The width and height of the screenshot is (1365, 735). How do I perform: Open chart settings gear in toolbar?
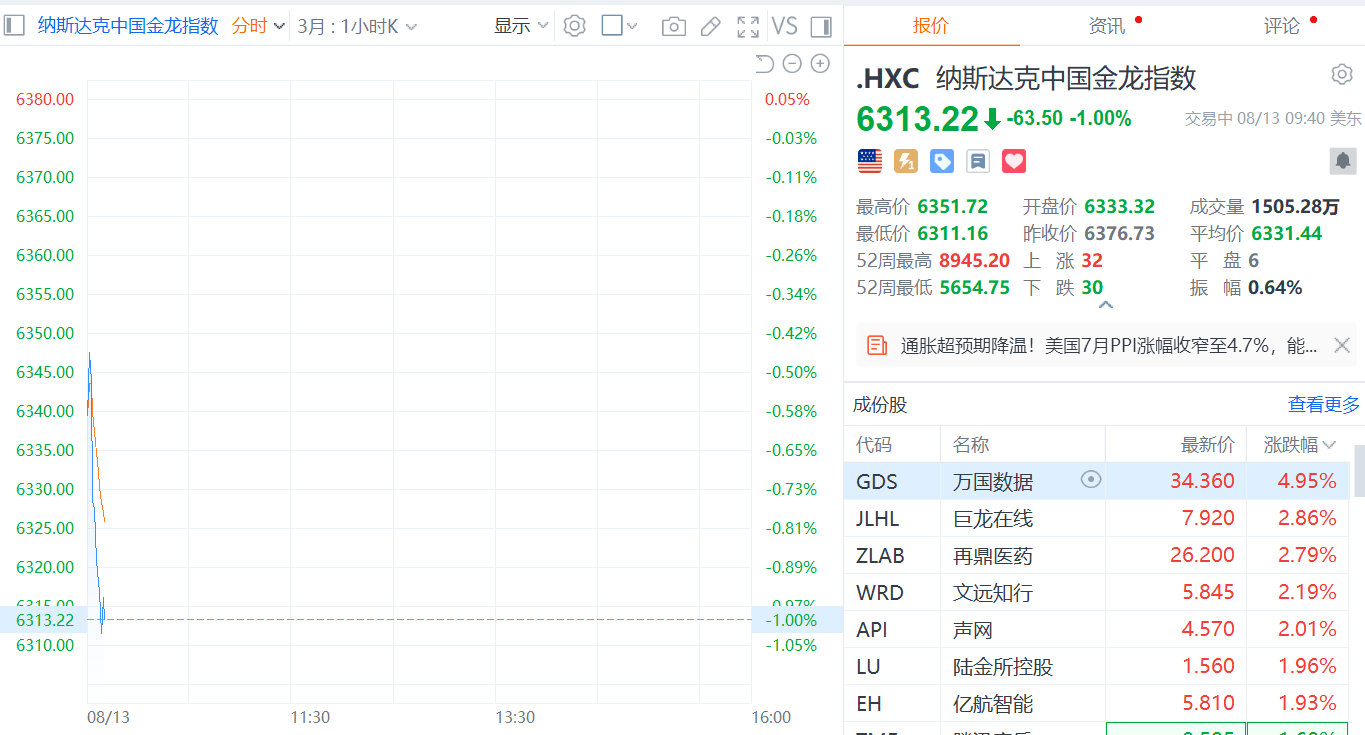574,26
